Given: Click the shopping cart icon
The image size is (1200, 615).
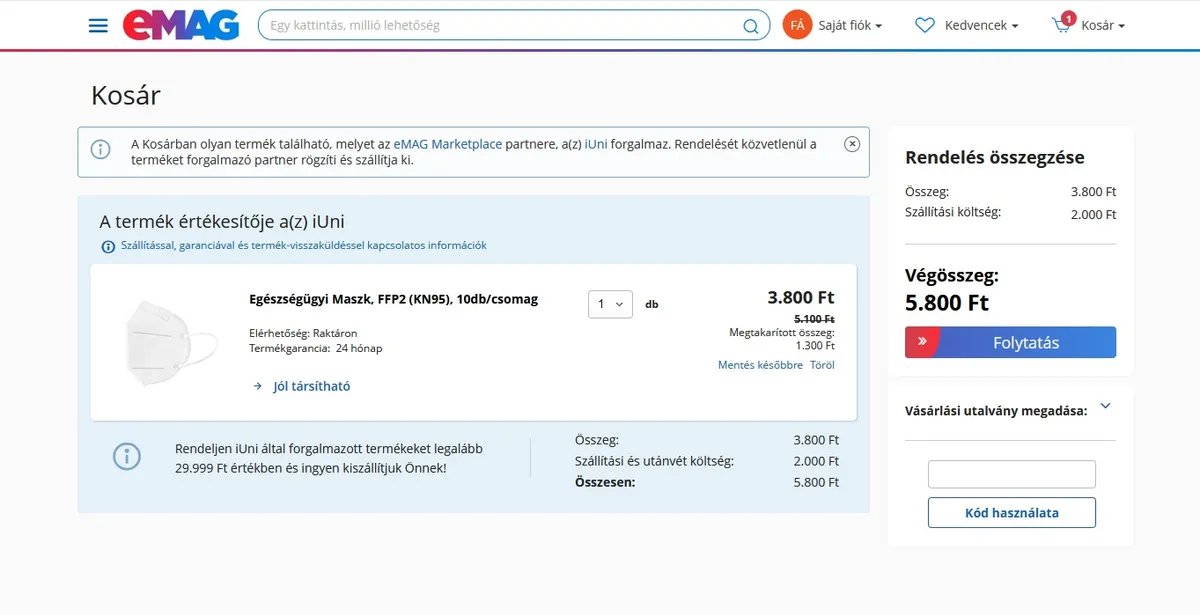Looking at the screenshot, I should click(x=1062, y=25).
